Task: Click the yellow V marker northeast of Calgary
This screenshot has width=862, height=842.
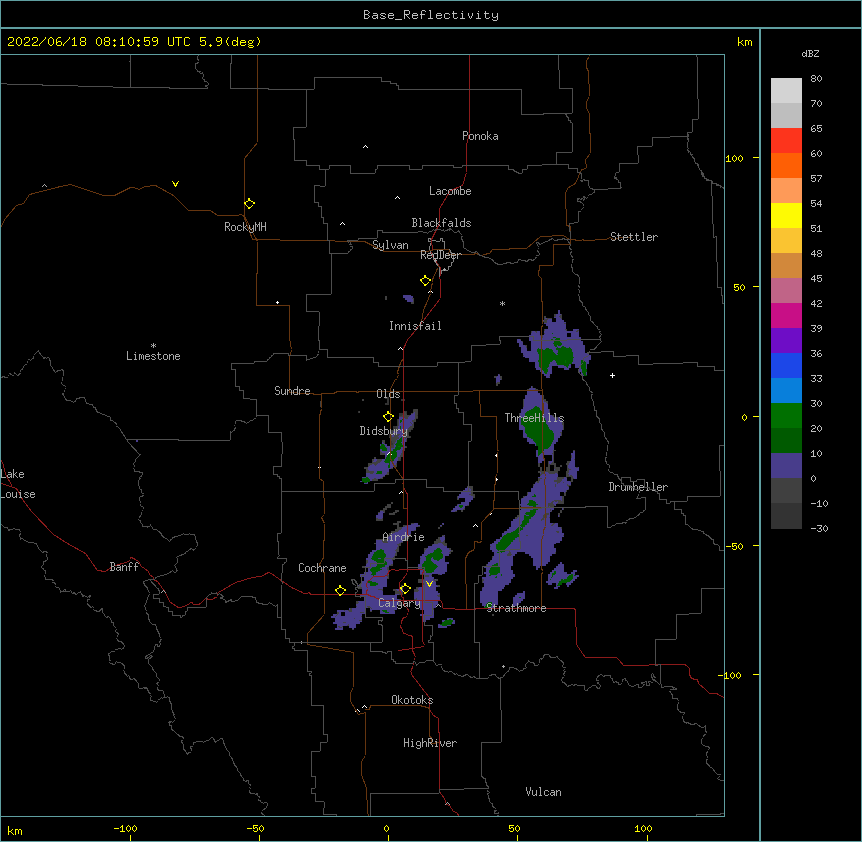Action: (429, 584)
